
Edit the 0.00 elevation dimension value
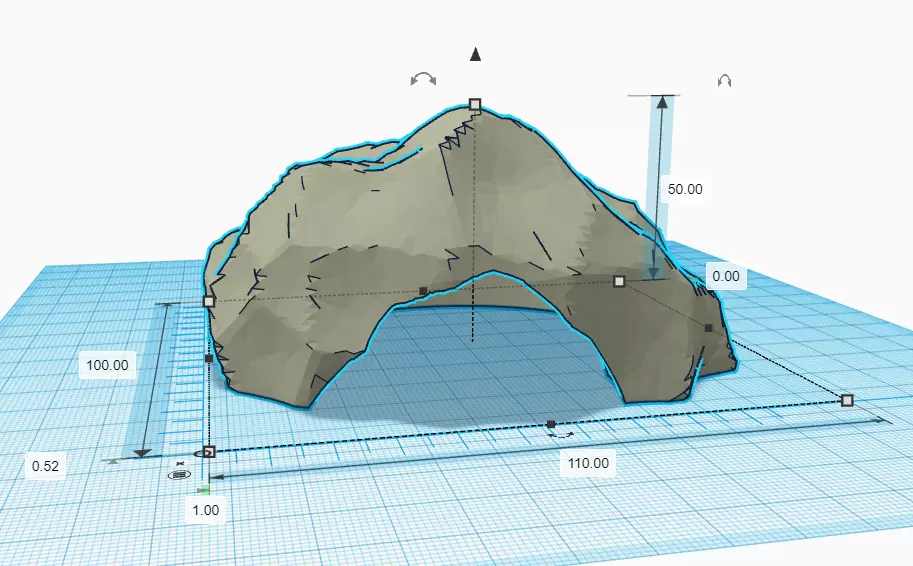726,276
